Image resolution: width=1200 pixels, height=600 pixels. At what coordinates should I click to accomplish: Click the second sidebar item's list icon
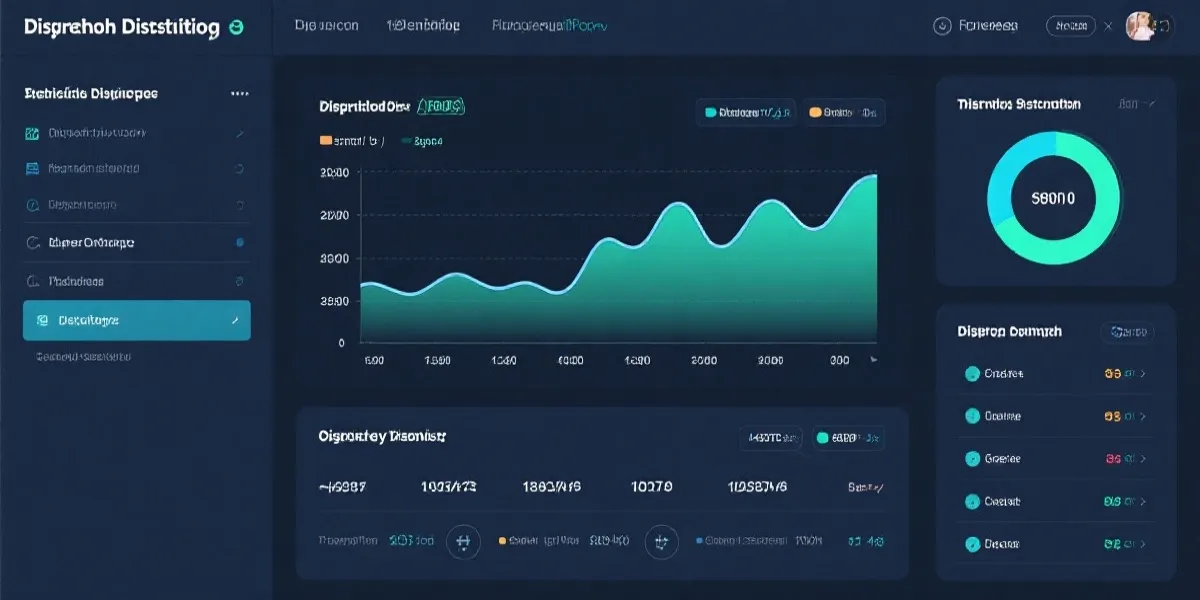(x=32, y=169)
